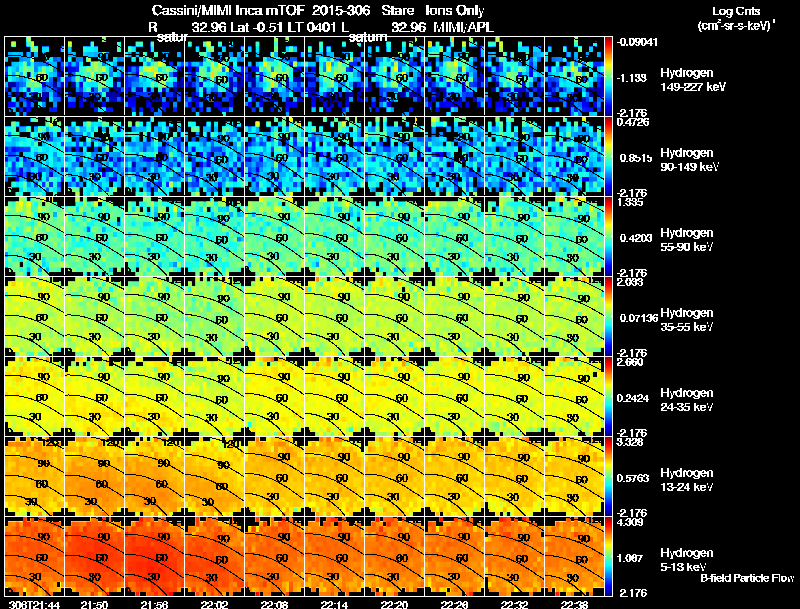Click the '22:20' time label

pyautogui.click(x=394, y=604)
